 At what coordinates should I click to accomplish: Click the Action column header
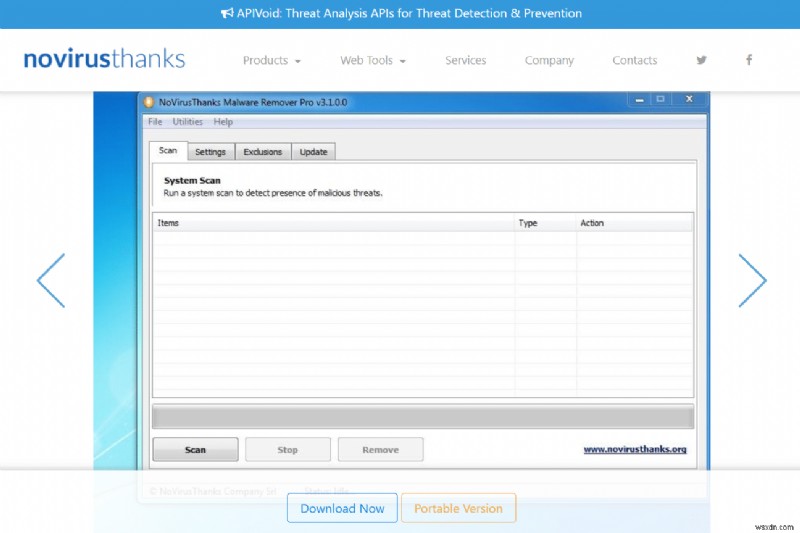[x=634, y=223]
